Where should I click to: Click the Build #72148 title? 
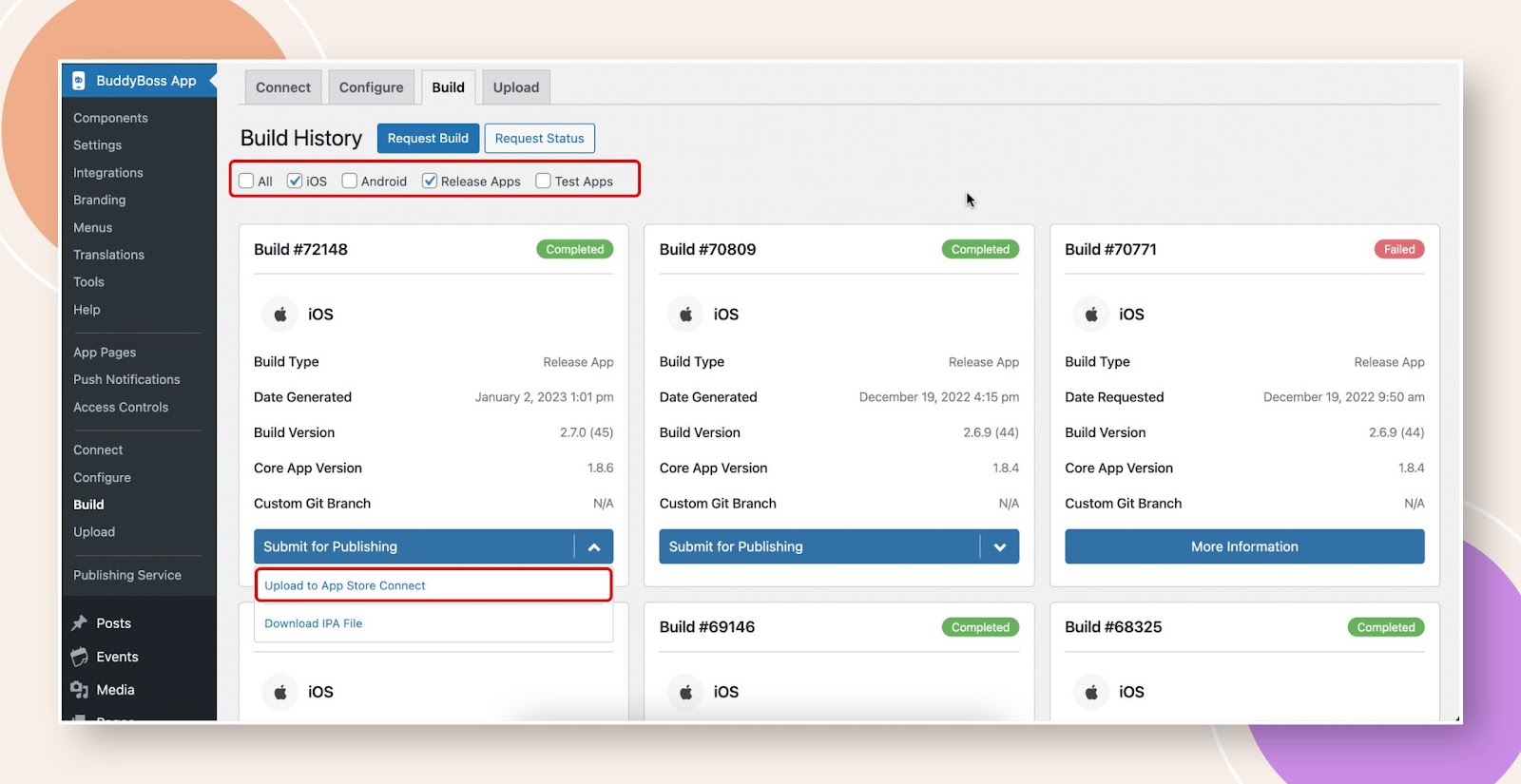click(300, 249)
